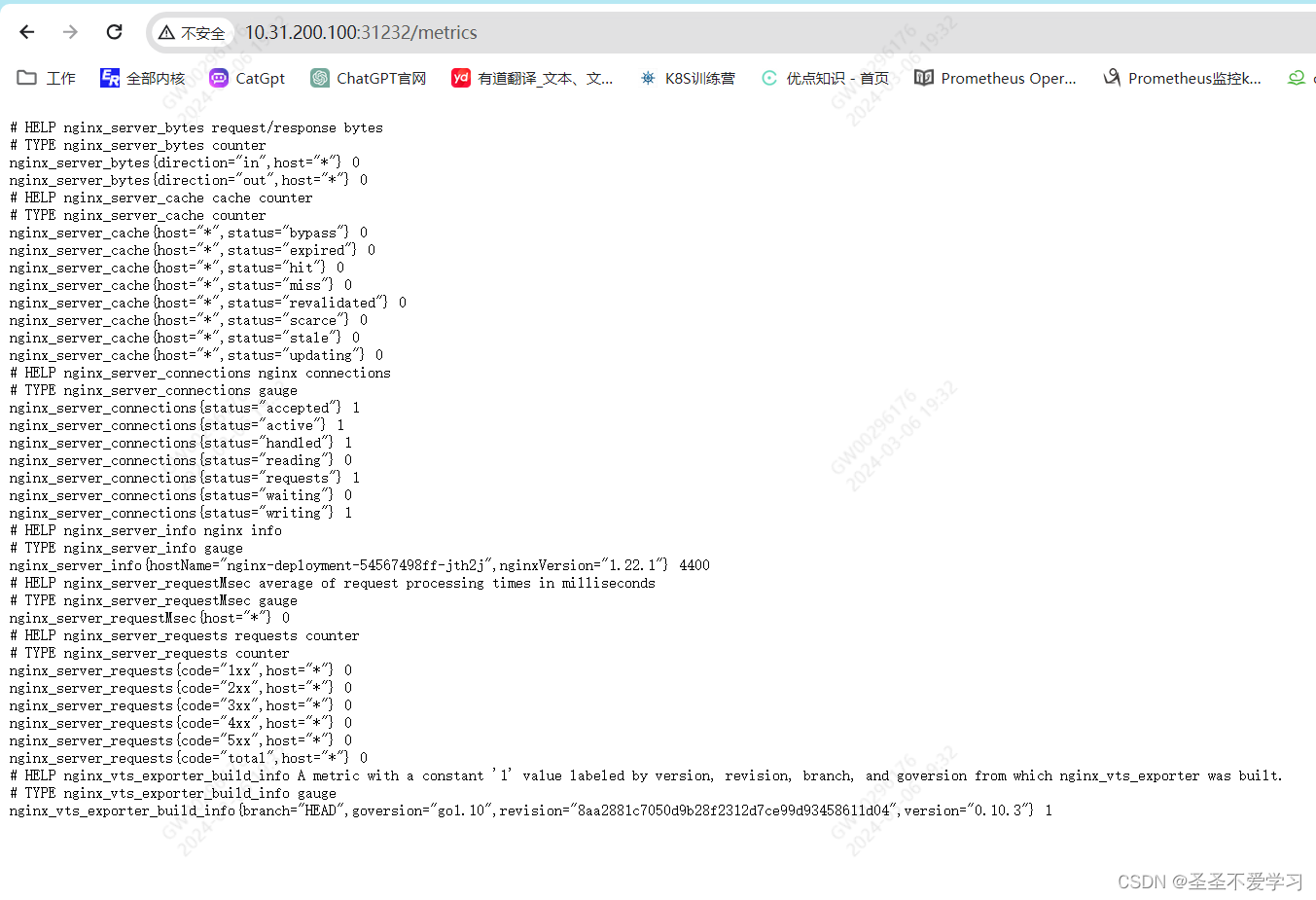This screenshot has height=900, width=1316.
Task: Select the nginx_server_bytes direction="out" line
Action: pos(189,180)
